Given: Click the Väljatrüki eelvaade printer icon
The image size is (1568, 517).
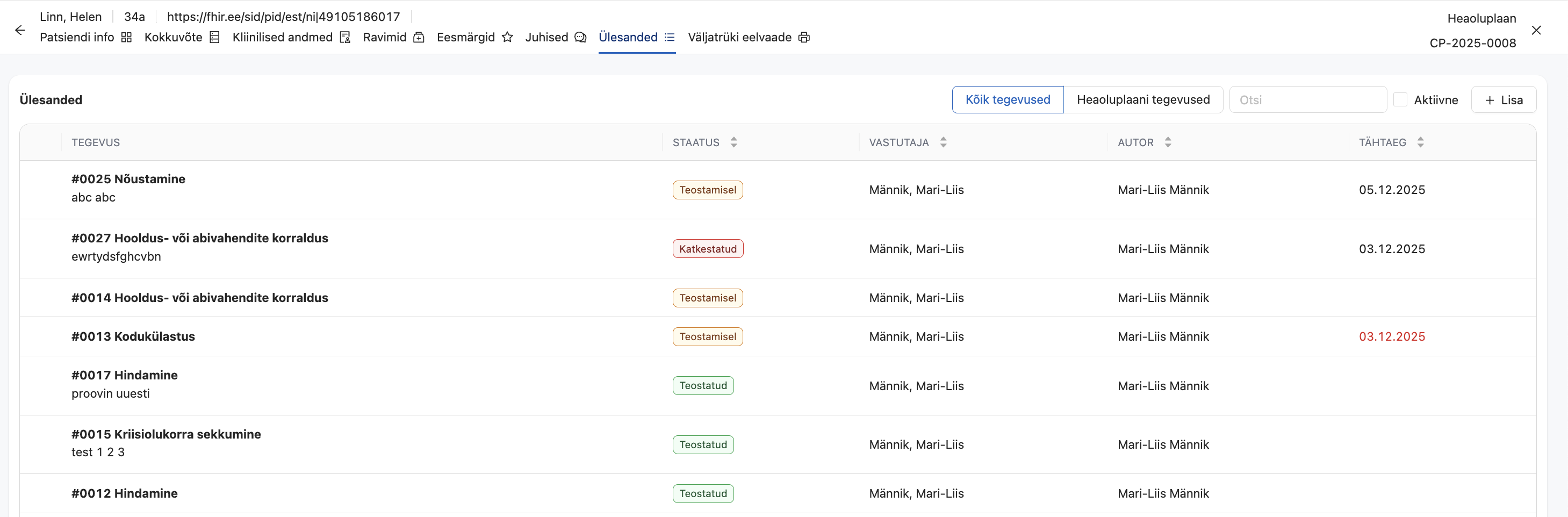Looking at the screenshot, I should point(803,38).
